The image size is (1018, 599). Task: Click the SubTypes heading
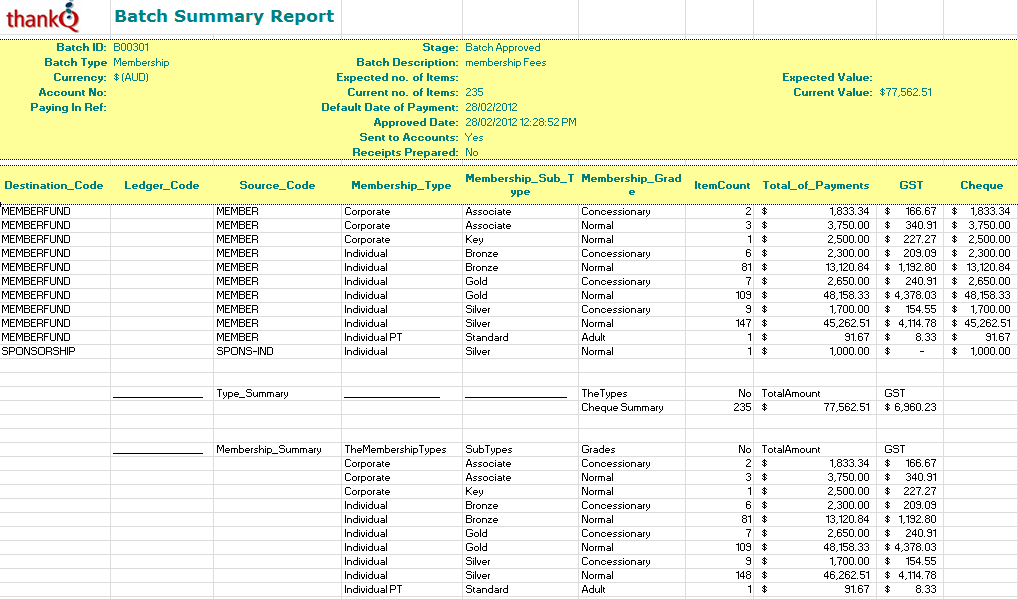[489, 449]
